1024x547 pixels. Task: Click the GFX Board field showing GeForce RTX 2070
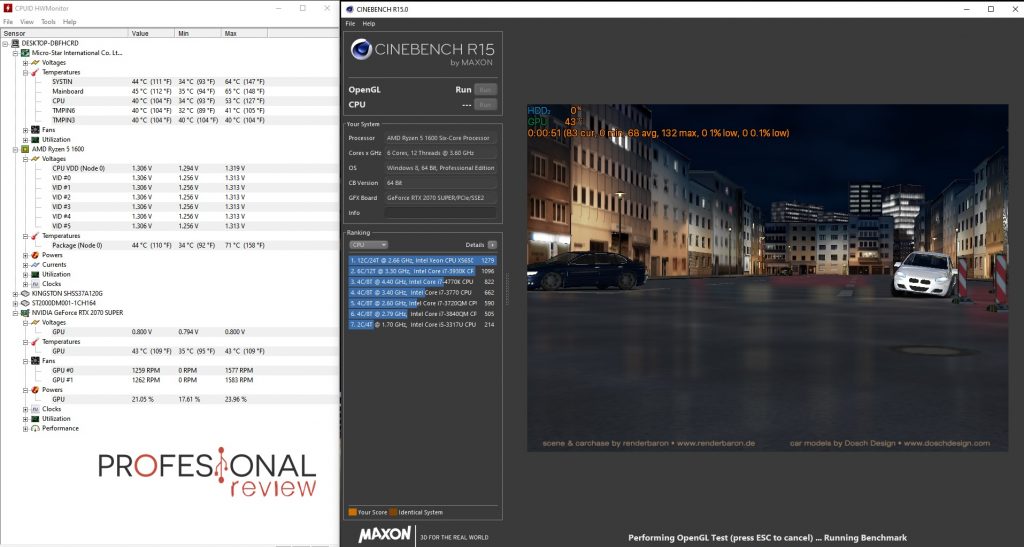pyautogui.click(x=441, y=198)
